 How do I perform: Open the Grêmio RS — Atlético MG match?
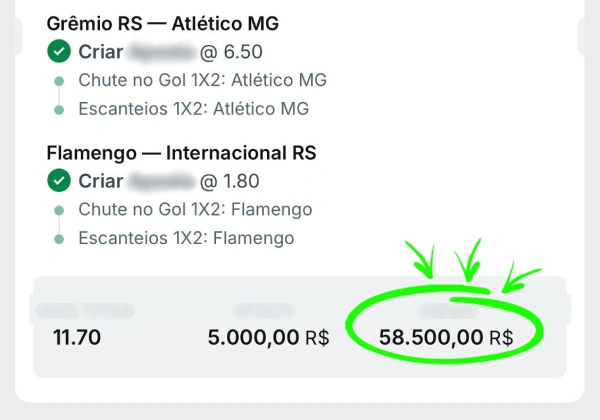(162, 24)
